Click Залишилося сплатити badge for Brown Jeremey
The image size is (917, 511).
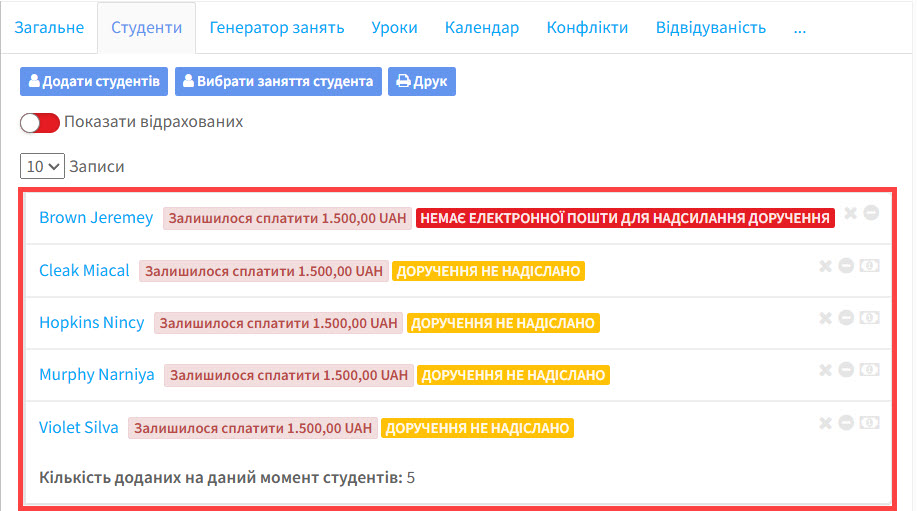287,218
